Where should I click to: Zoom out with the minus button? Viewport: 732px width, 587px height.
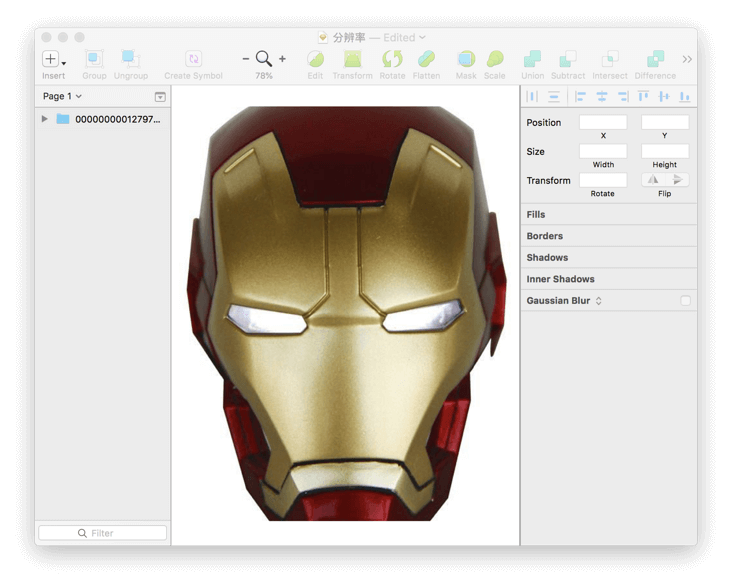coord(246,59)
